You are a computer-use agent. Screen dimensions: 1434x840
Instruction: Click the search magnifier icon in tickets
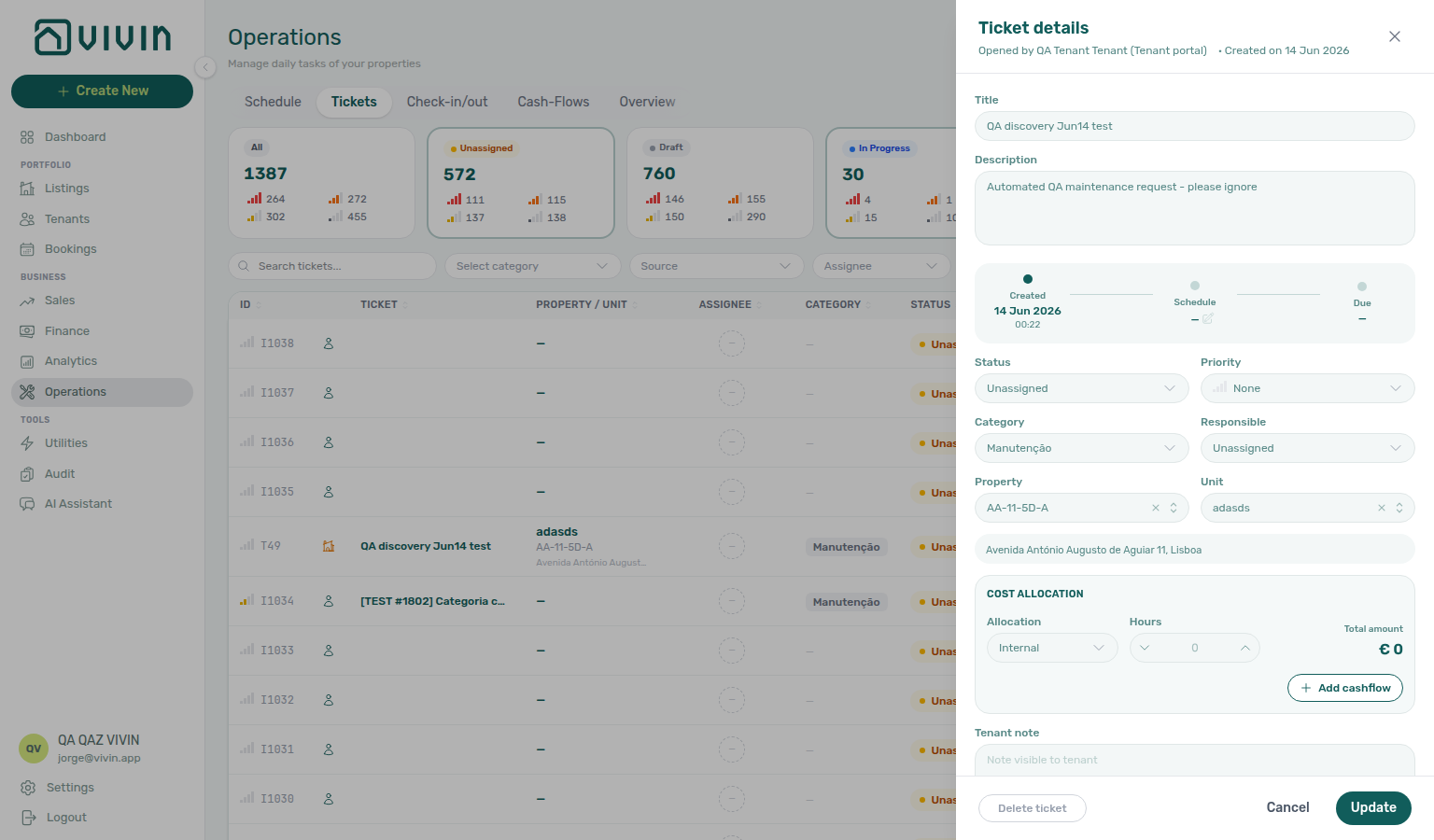[244, 266]
